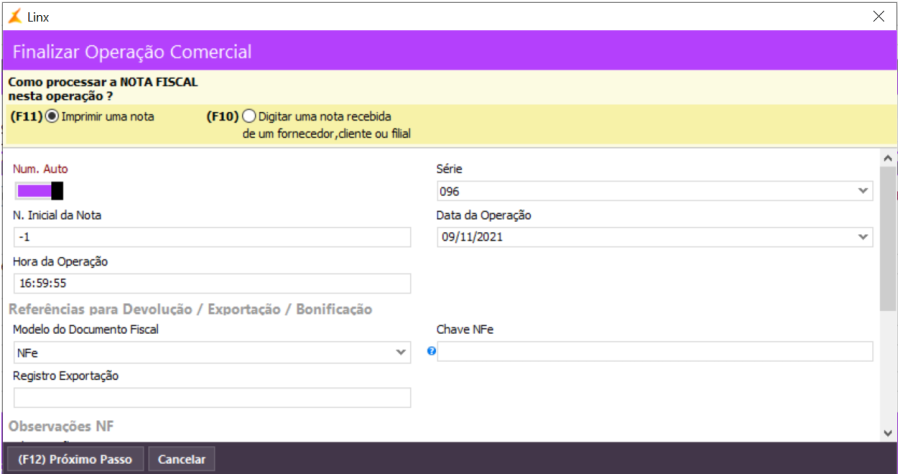Select the Imprimir uma nota radio option
Viewport: 900px width, 474px height.
coord(52,116)
